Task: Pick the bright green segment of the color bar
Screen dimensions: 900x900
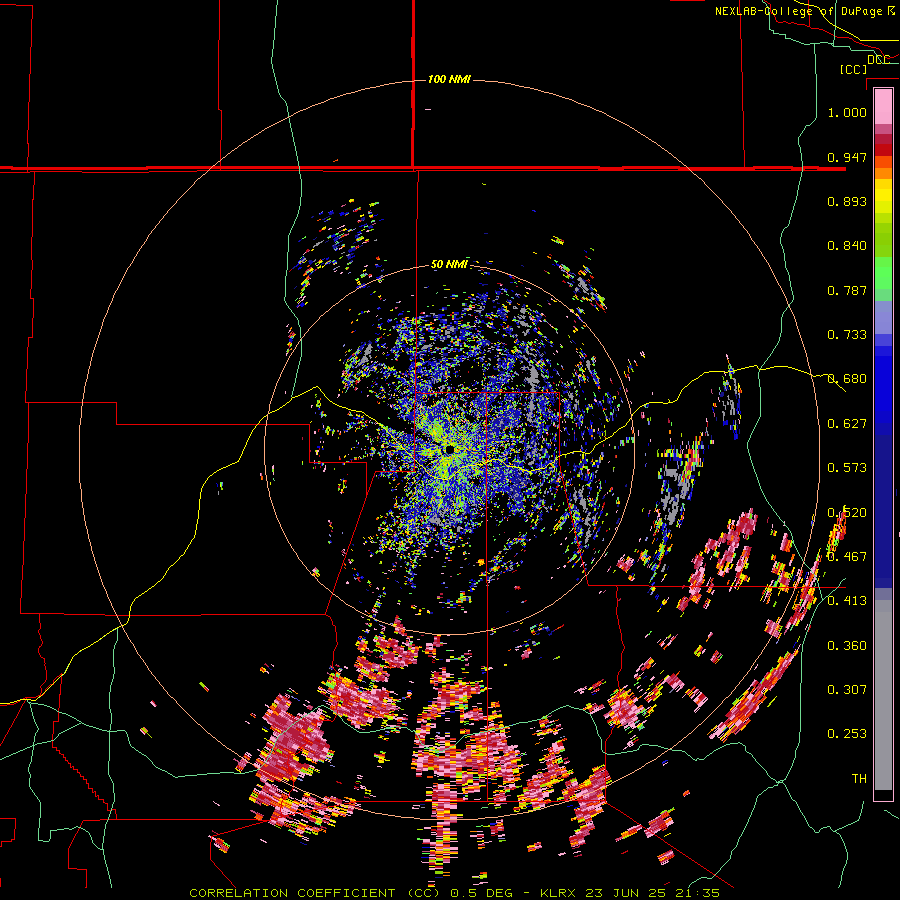Action: [883, 273]
